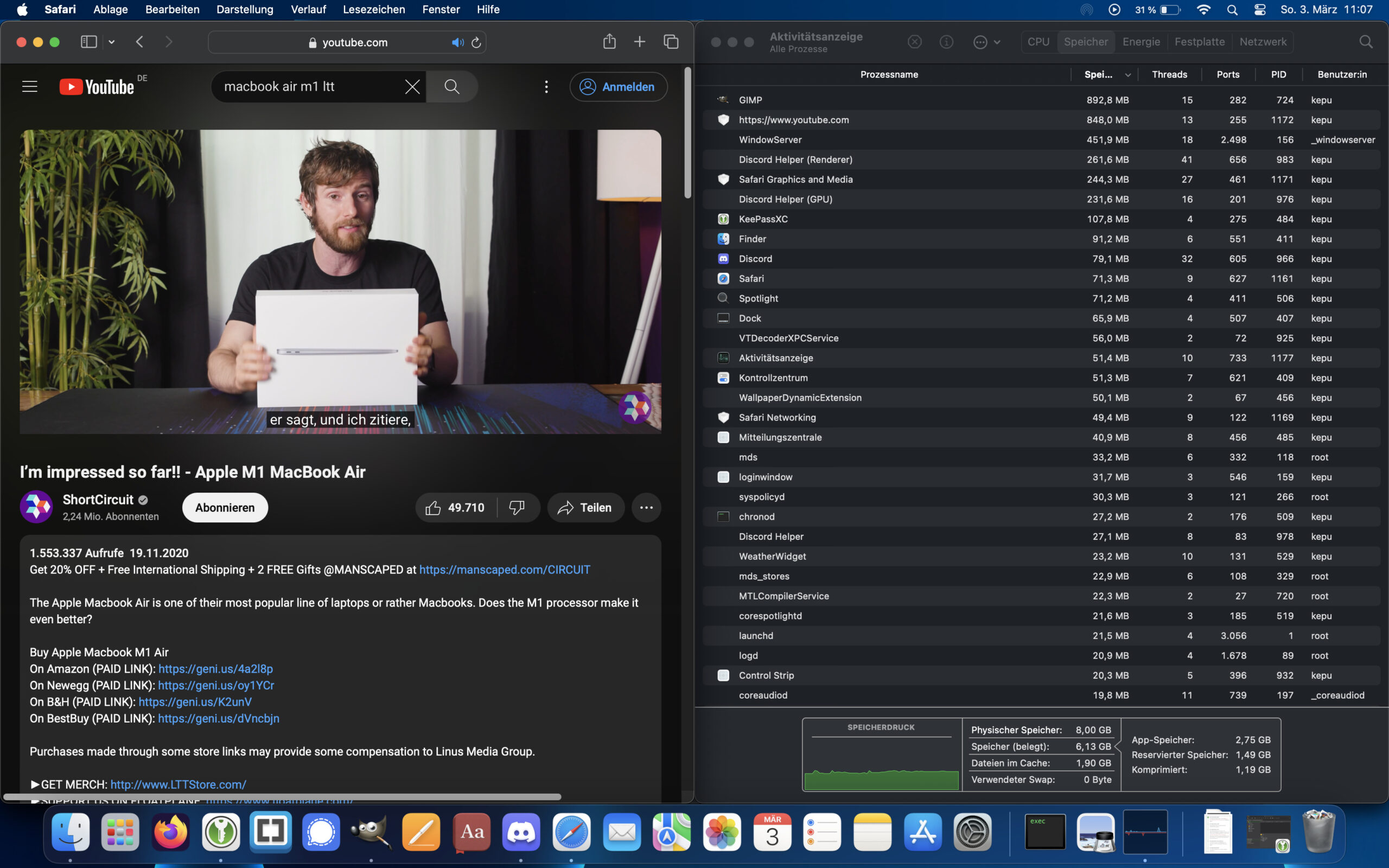Click the YouTube logo
This screenshot has height=868, width=1389.
pyautogui.click(x=97, y=87)
